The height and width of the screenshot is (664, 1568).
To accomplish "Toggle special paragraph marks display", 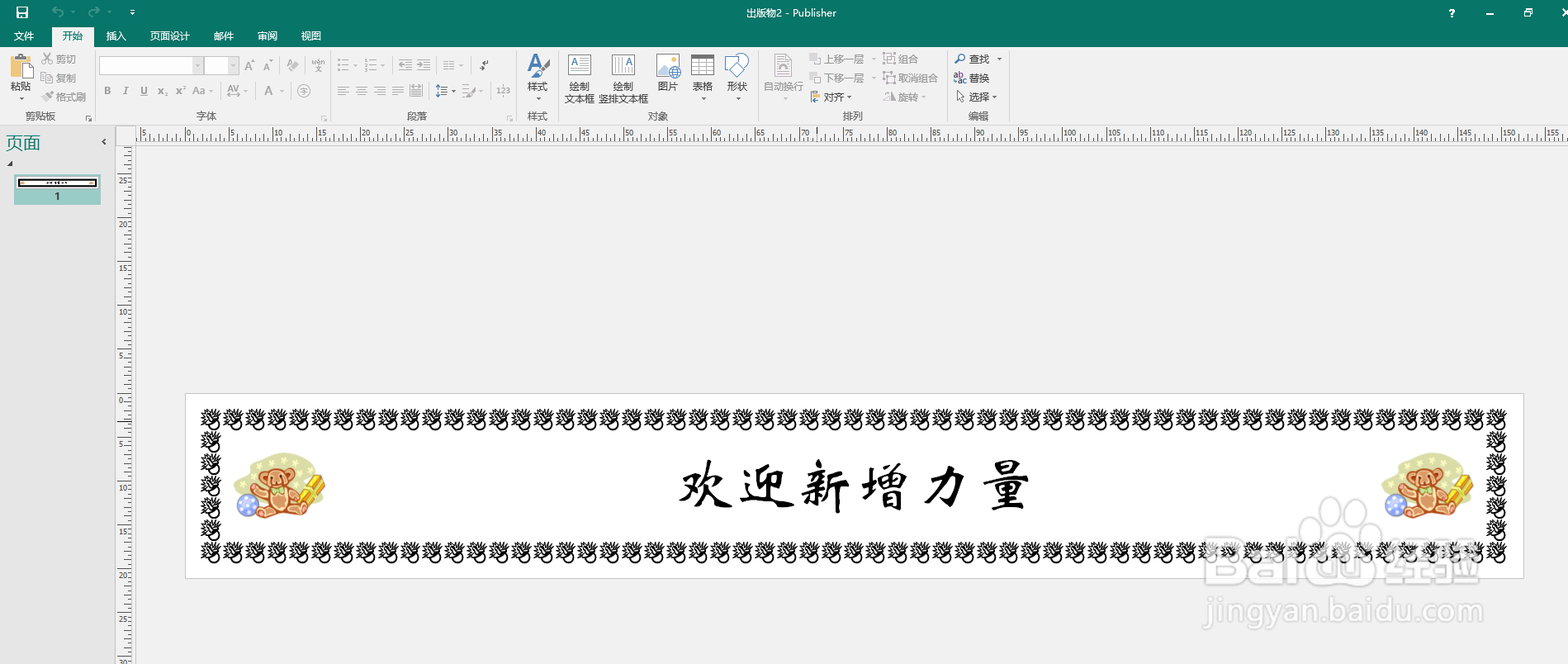I will point(484,65).
